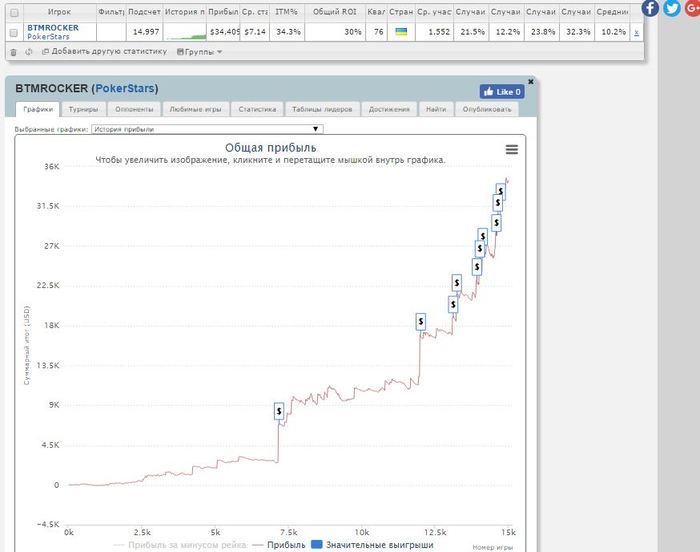The image size is (700, 552).
Task: Open the Группы dropdown
Action: click(x=199, y=52)
